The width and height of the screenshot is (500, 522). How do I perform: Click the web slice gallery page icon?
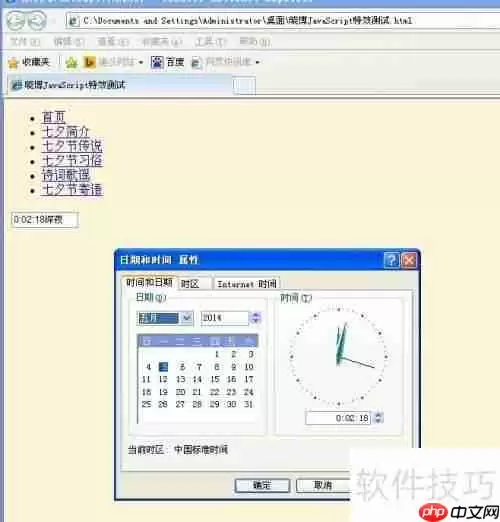tap(196, 62)
